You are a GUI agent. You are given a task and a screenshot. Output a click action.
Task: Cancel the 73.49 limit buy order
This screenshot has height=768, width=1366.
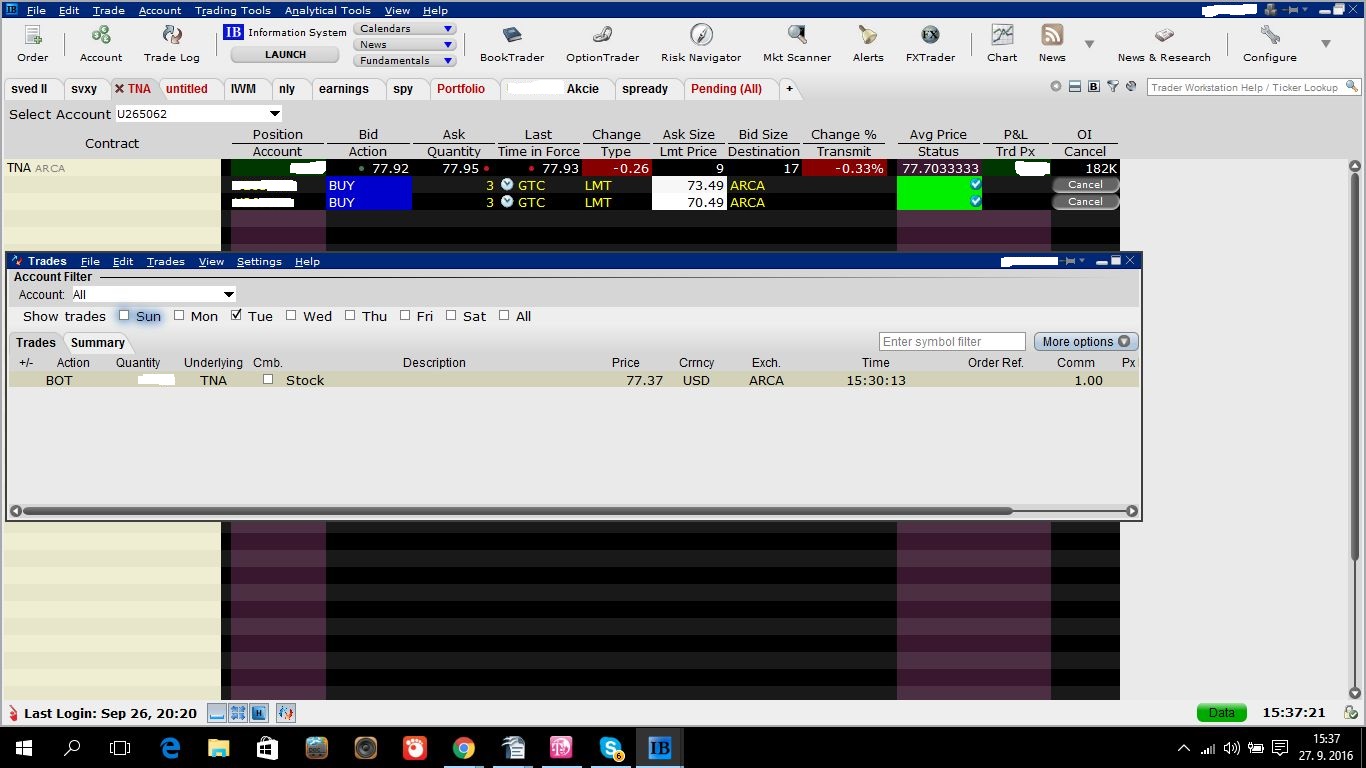pos(1085,185)
